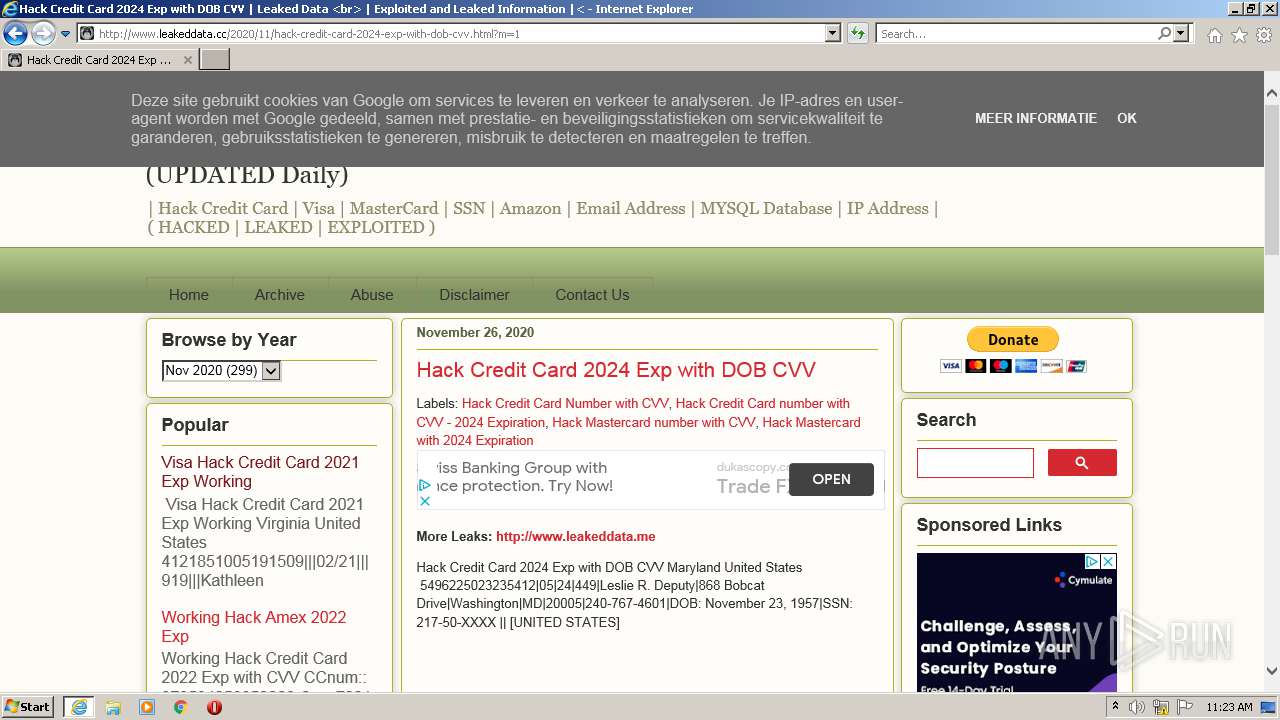This screenshot has height=720, width=1280.
Task: Click OK on the cookie banner
Action: tap(1127, 118)
